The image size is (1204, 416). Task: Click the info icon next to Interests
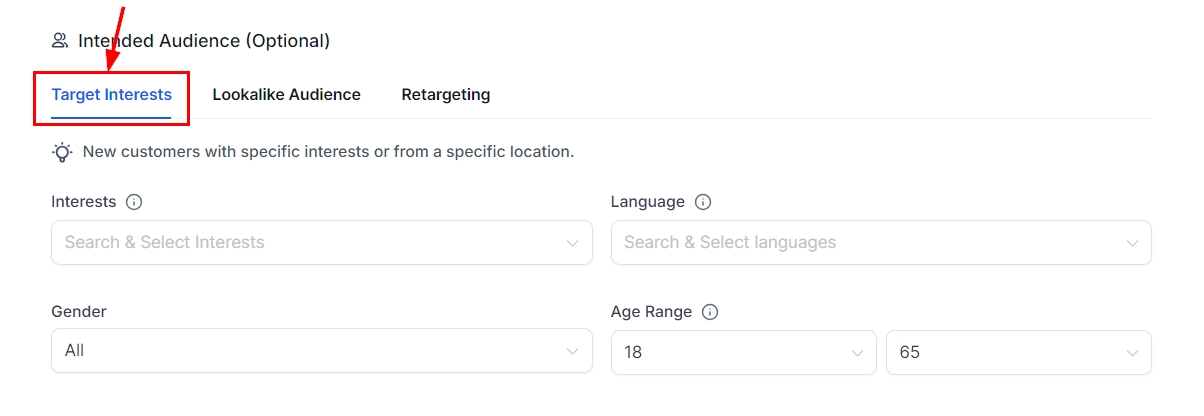(134, 202)
